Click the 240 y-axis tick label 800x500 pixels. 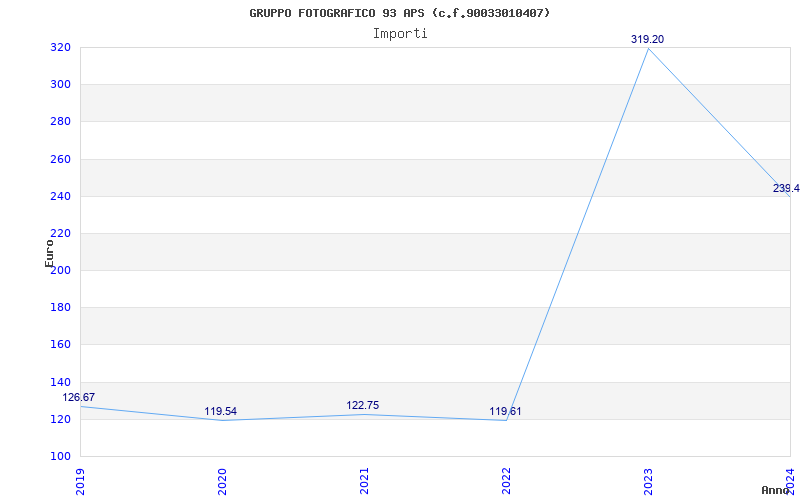pos(60,196)
